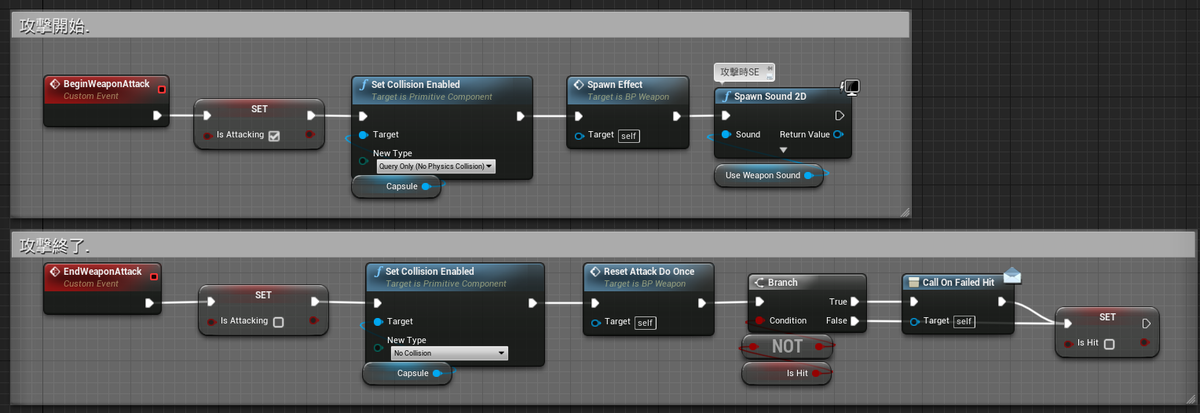This screenshot has height=413, width=1200.
Task: Select the Is Hit variable getter node
Action: click(788, 373)
